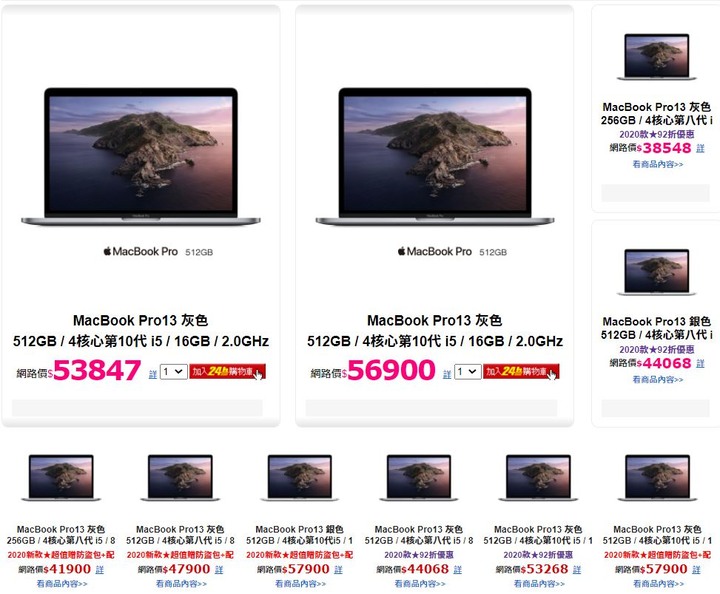Select the silver MacBook Pro13 $44068 sidebar thumbnail
The image size is (720, 594).
coord(657,272)
